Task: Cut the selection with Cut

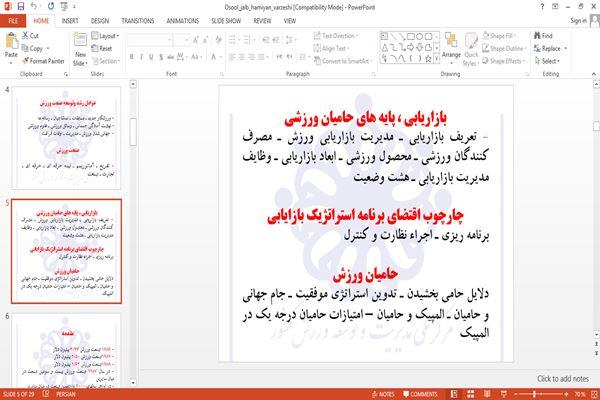Action: 30,36
